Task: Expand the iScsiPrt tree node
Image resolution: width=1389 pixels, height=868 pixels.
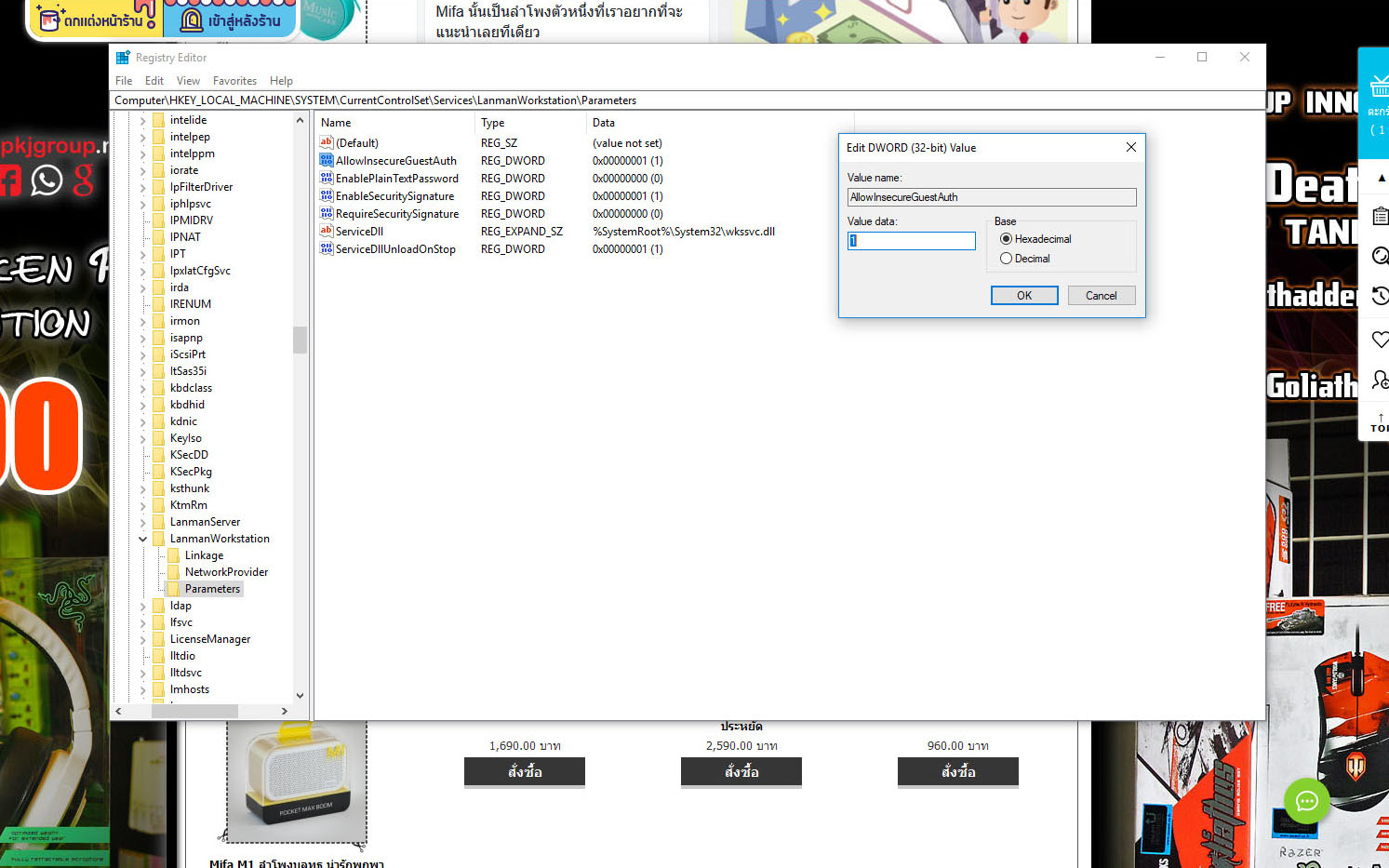Action: pyautogui.click(x=142, y=354)
